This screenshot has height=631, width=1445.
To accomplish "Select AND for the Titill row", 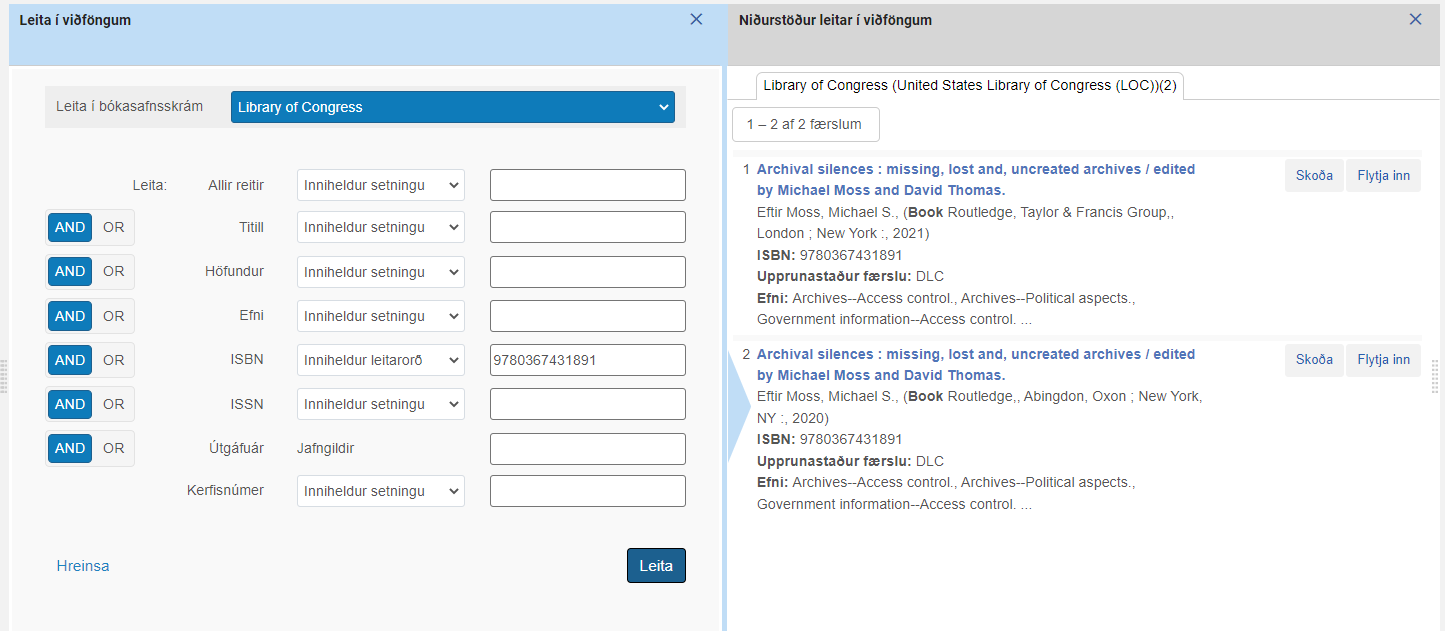I will pyautogui.click(x=70, y=227).
